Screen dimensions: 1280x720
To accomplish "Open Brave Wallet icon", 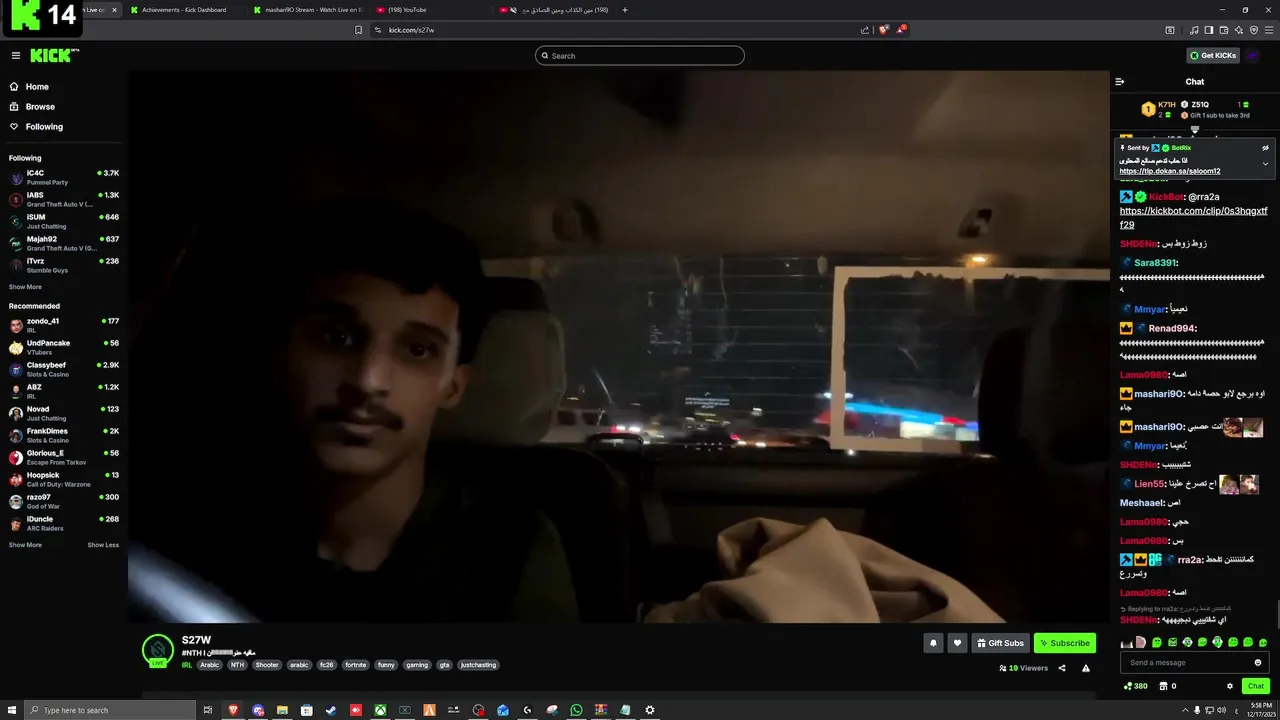I will coord(1224,30).
